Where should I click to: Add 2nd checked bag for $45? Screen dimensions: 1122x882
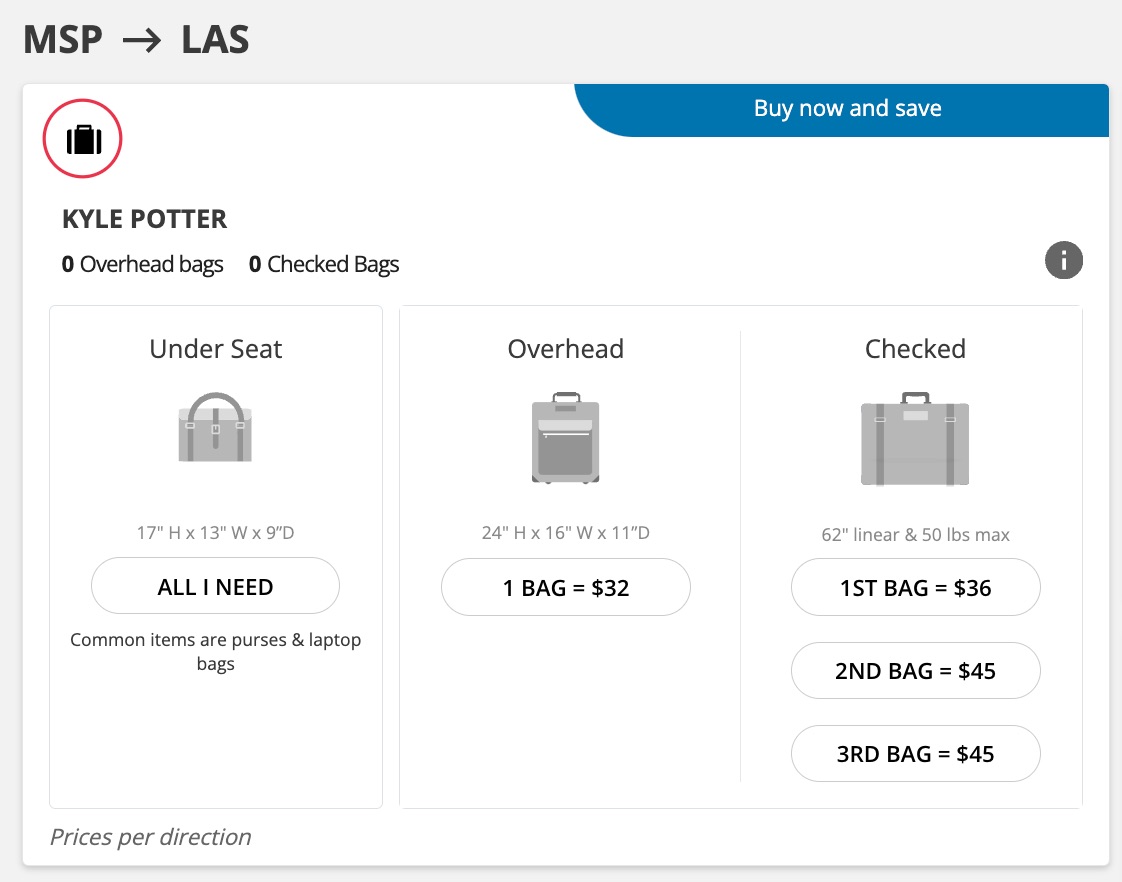[x=915, y=670]
